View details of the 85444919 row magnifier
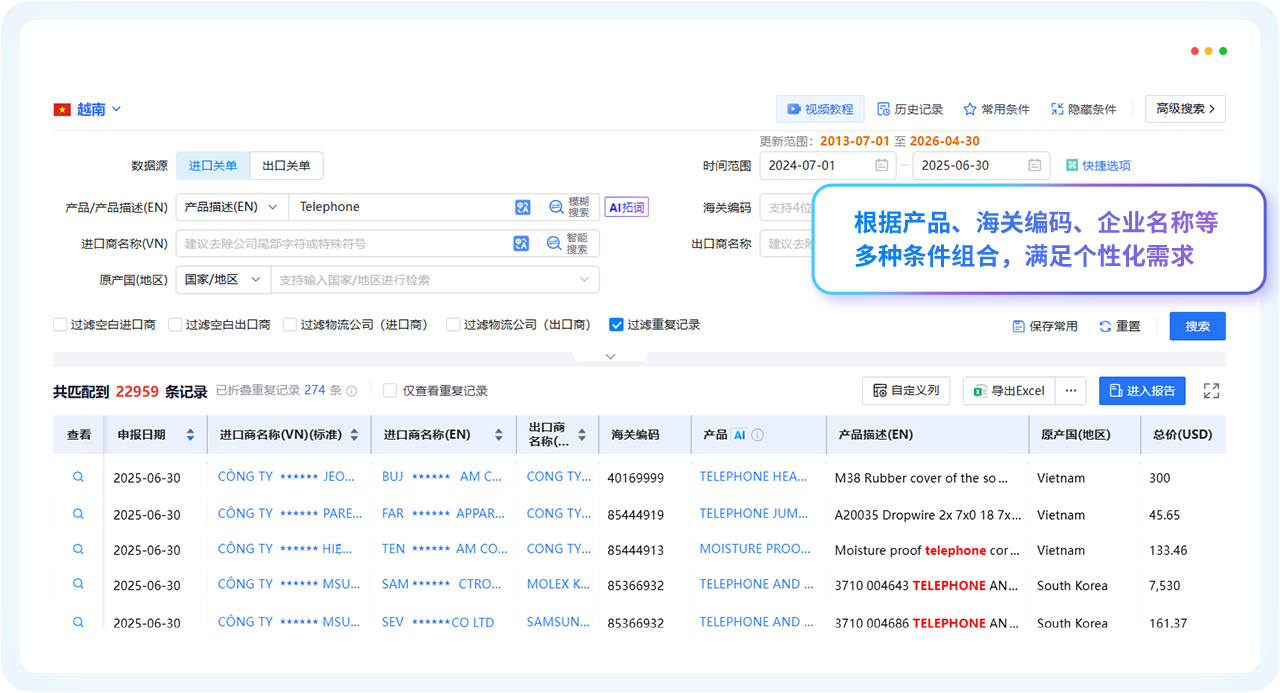Screen dimensions: 1280x693 point(78,514)
